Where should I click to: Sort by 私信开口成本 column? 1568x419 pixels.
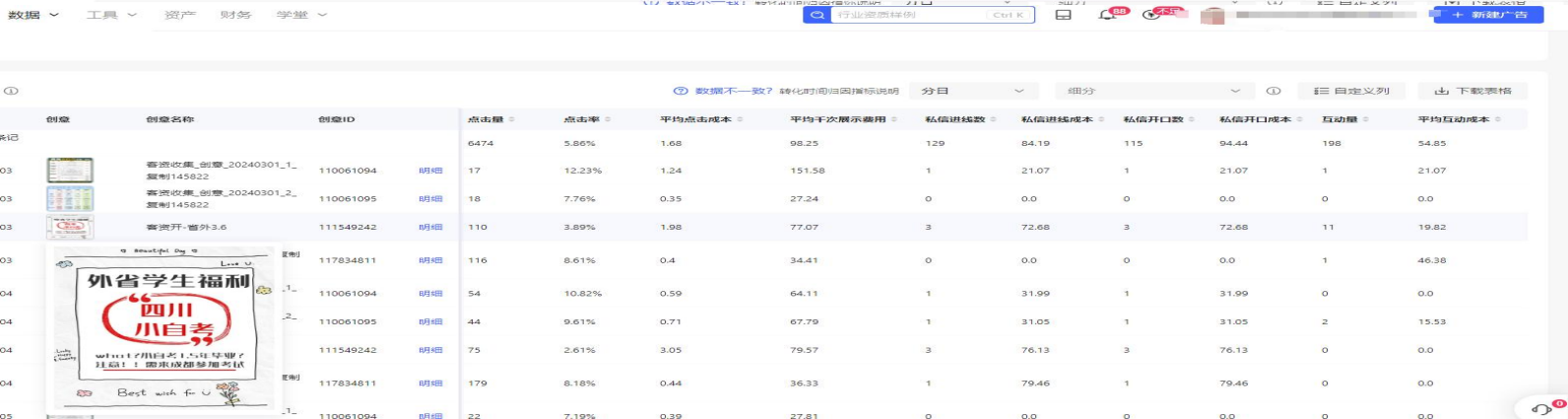(1298, 119)
